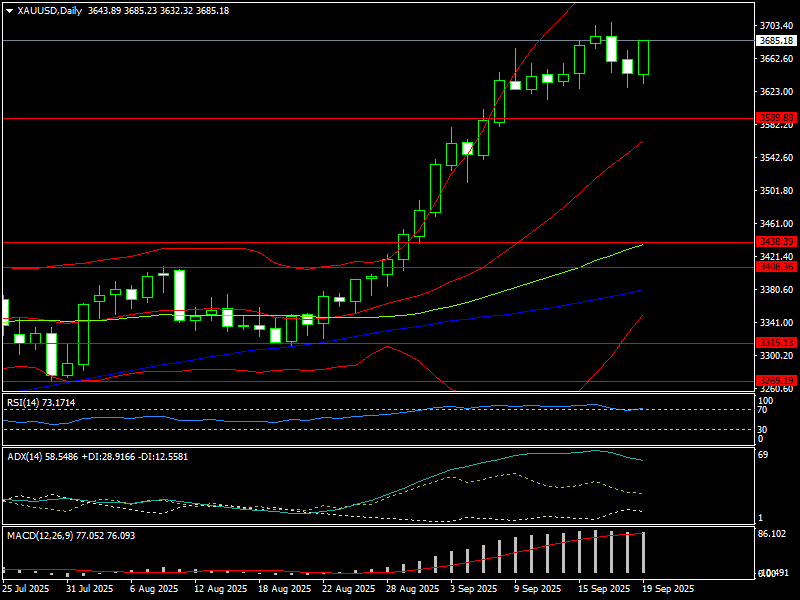
Task: Select the 3 Sep 2025 date marker
Action: pyautogui.click(x=473, y=589)
